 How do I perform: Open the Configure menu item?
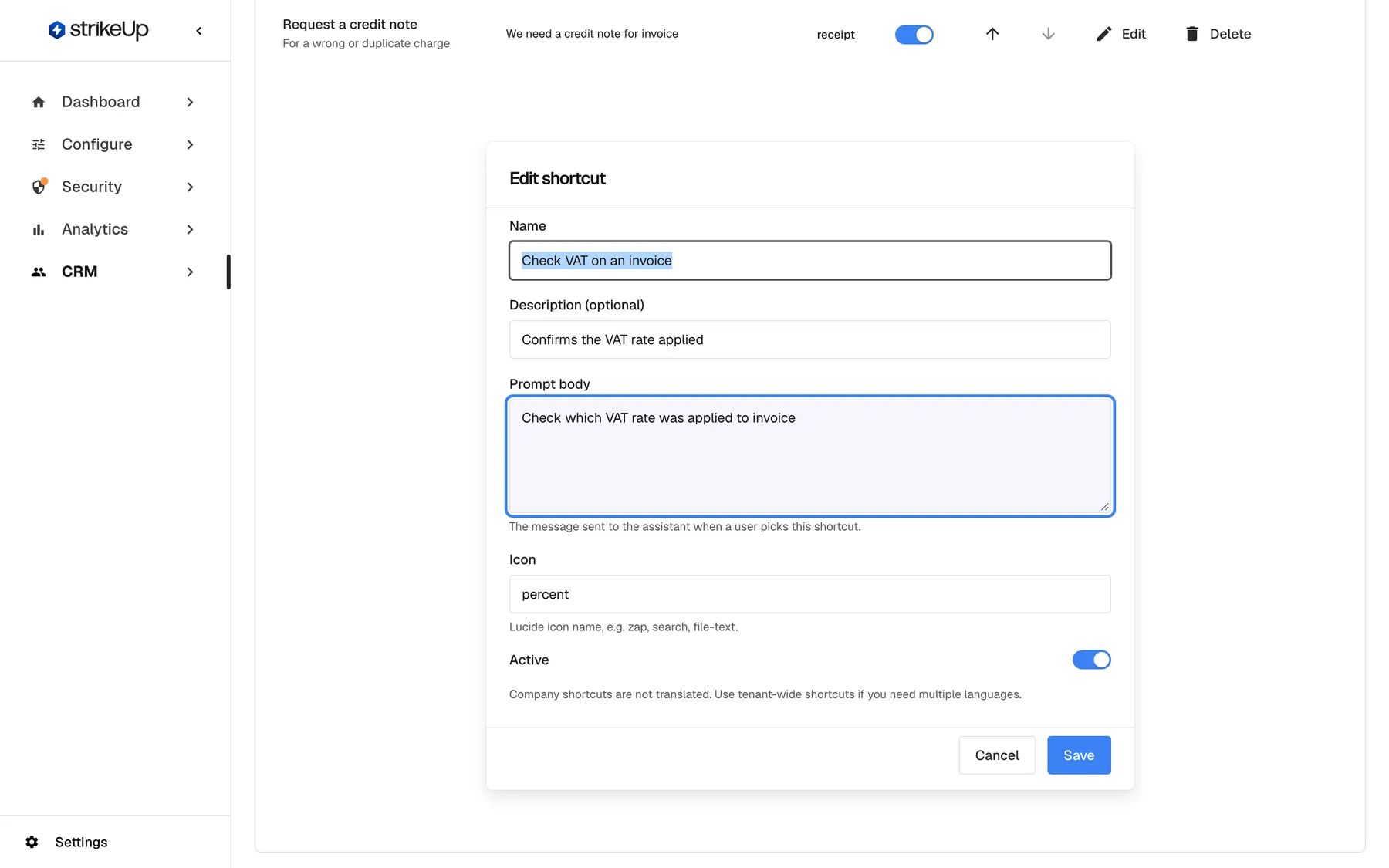click(114, 144)
